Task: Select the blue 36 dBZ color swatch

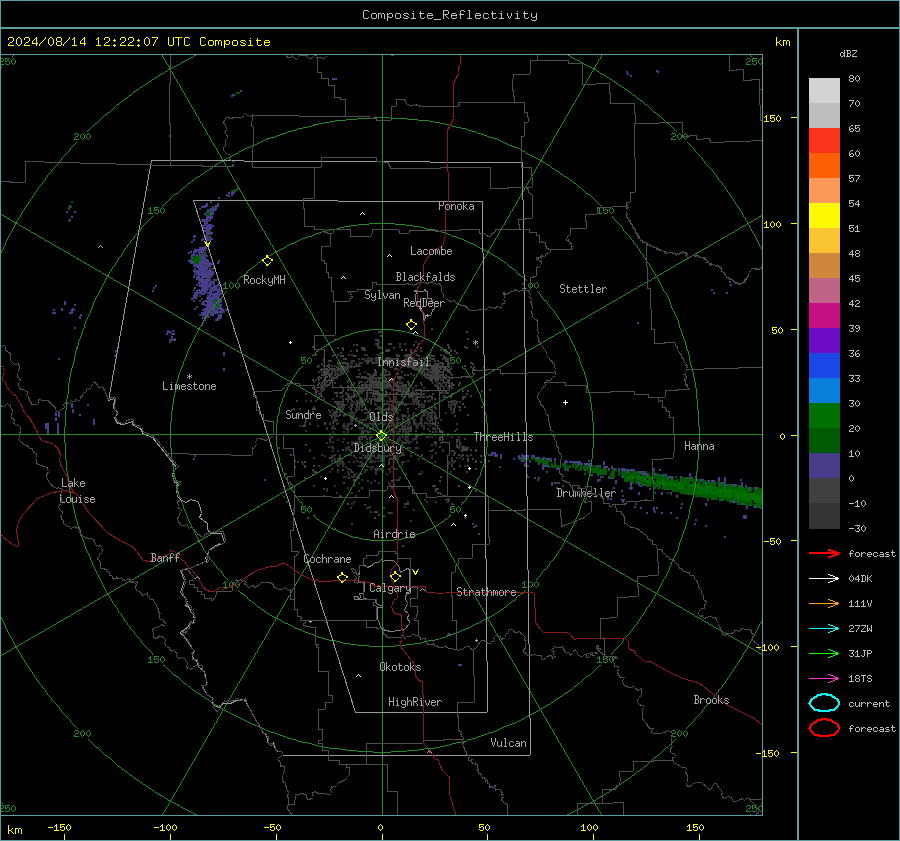Action: [x=824, y=366]
